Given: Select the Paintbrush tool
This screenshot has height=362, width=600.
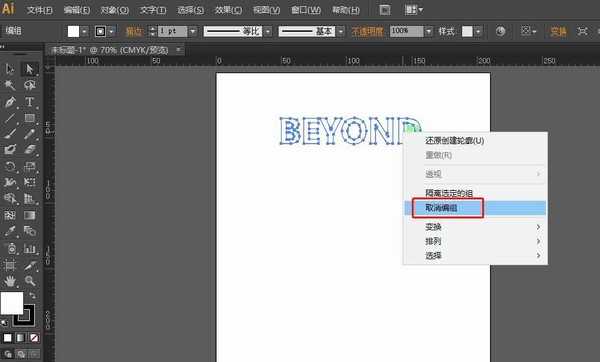Looking at the screenshot, I should pyautogui.click(x=10, y=134).
